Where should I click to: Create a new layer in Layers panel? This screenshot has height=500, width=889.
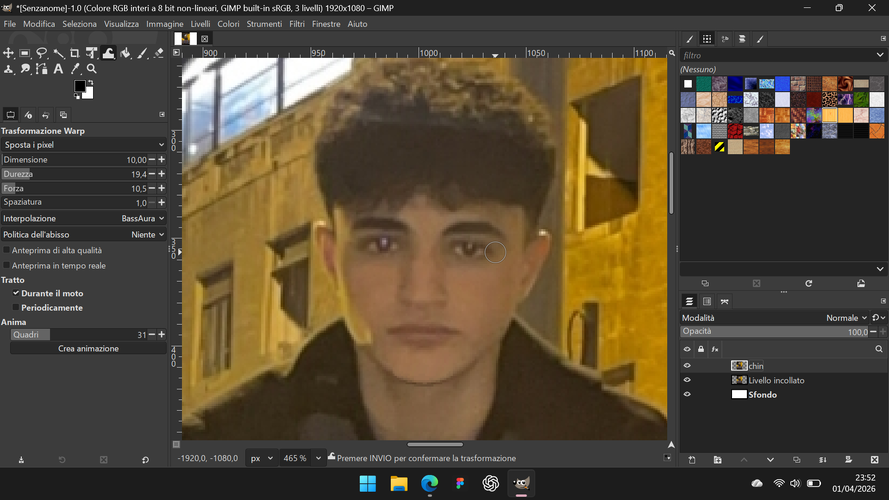click(x=692, y=460)
